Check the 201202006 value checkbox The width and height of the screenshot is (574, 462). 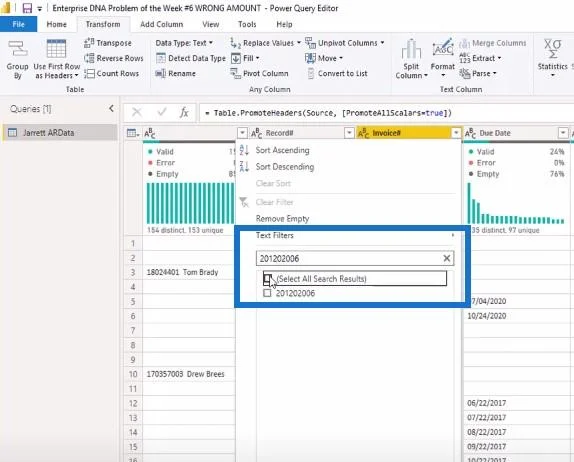coord(267,293)
